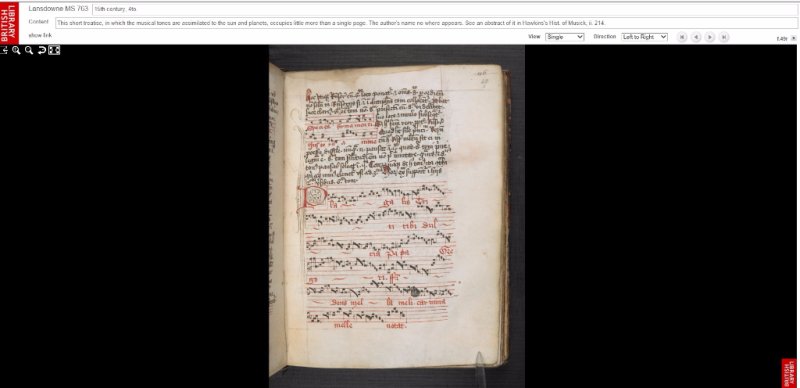Click the manuscript page image in viewer

(x=396, y=217)
